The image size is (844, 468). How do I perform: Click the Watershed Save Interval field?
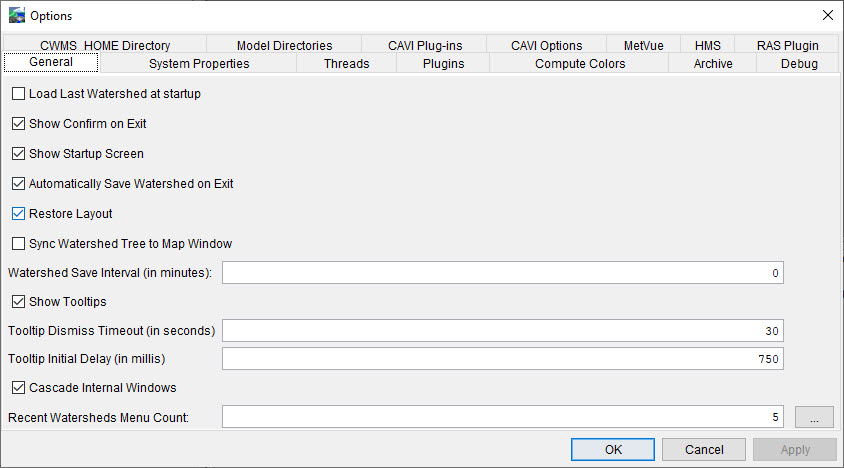click(x=503, y=273)
